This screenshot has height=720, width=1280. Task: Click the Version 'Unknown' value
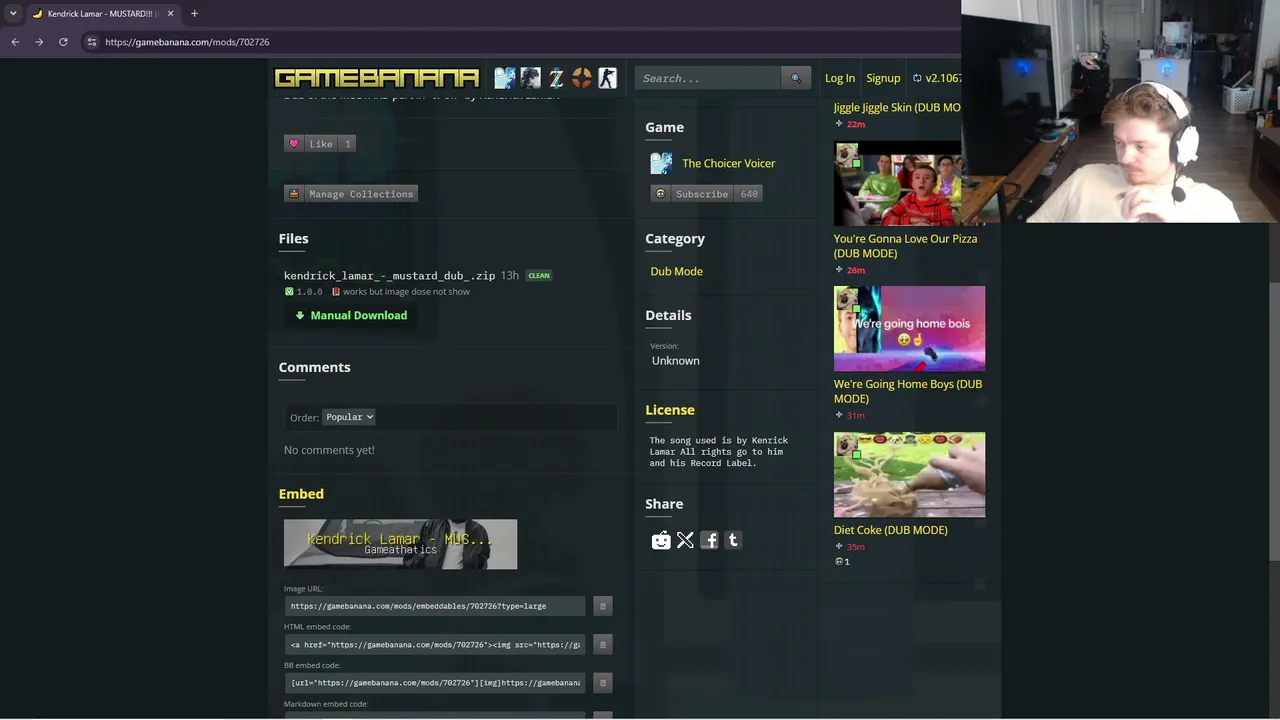(676, 361)
